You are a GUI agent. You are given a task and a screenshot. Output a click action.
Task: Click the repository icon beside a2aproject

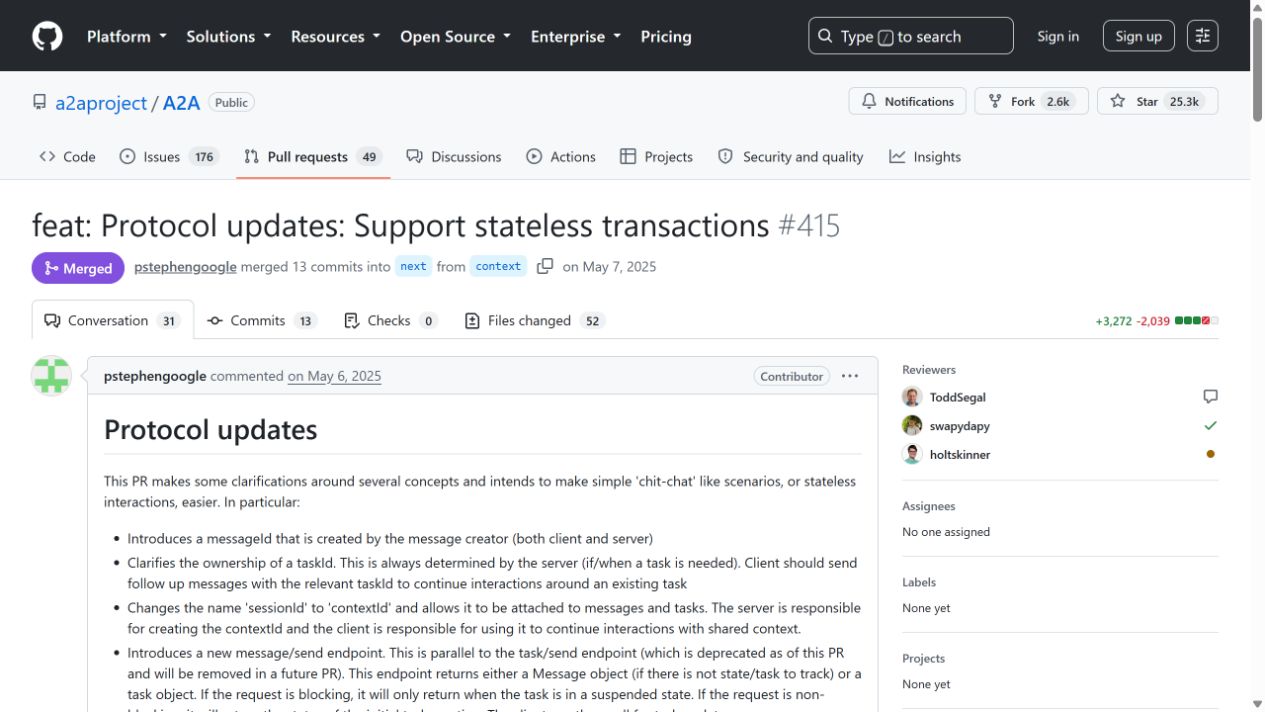[x=40, y=102]
